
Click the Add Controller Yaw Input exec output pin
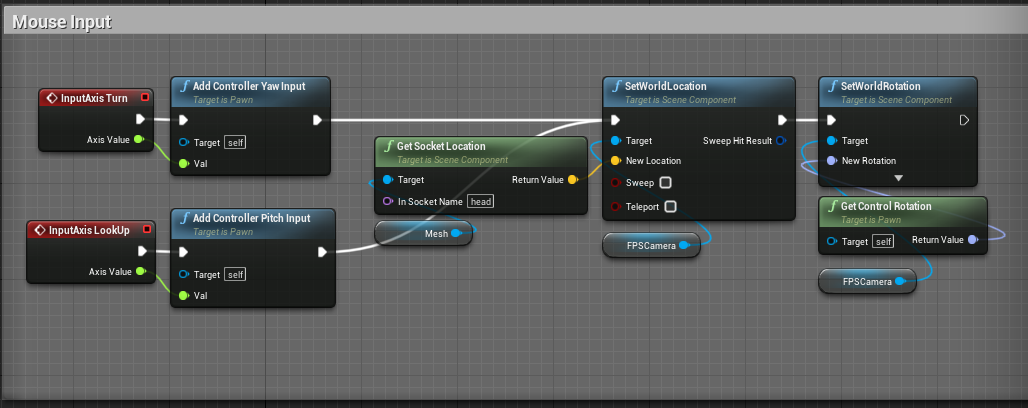(x=317, y=121)
